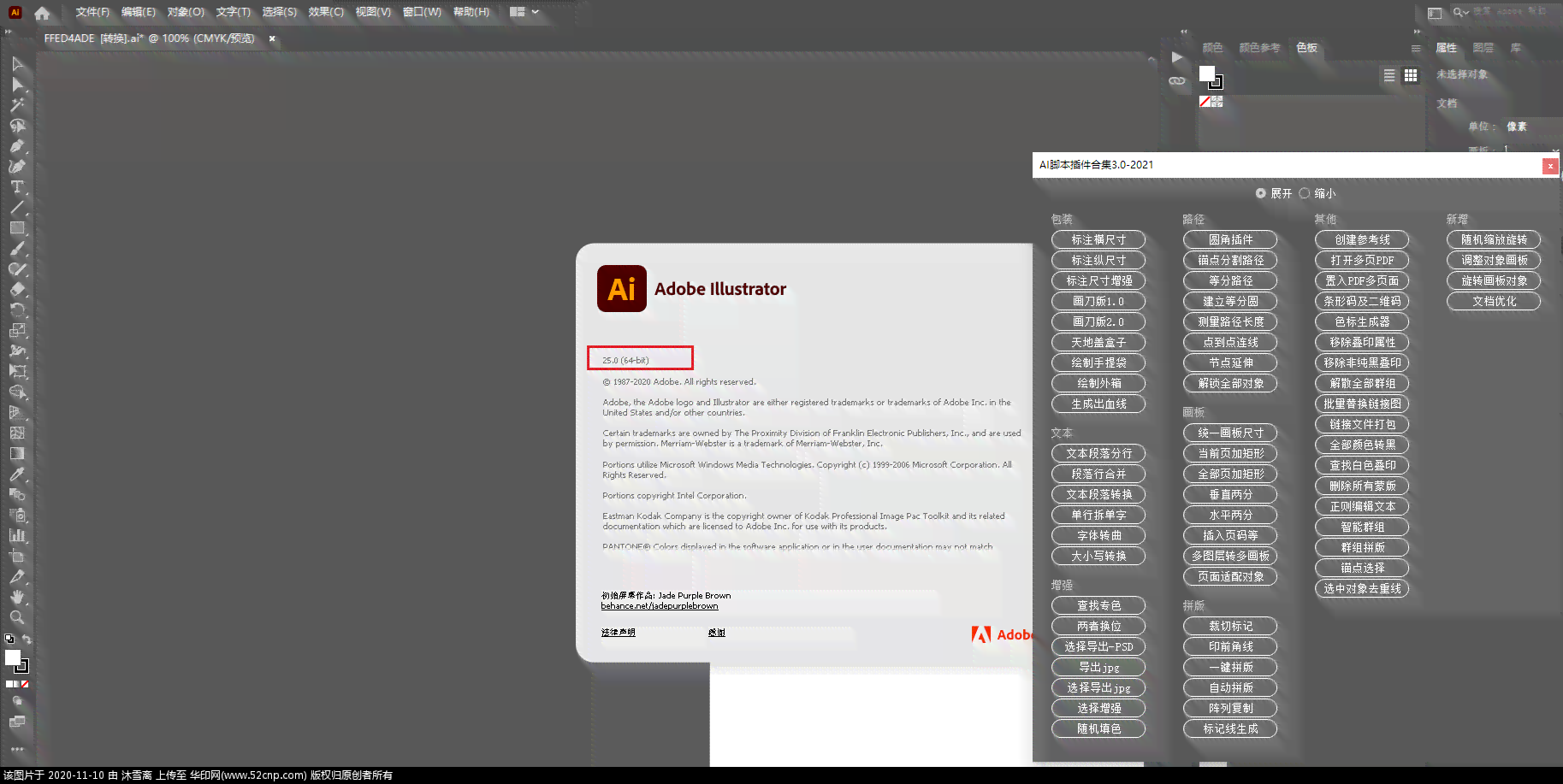
Task: Open the Edit Toolbar three-dots button
Action: 17,749
